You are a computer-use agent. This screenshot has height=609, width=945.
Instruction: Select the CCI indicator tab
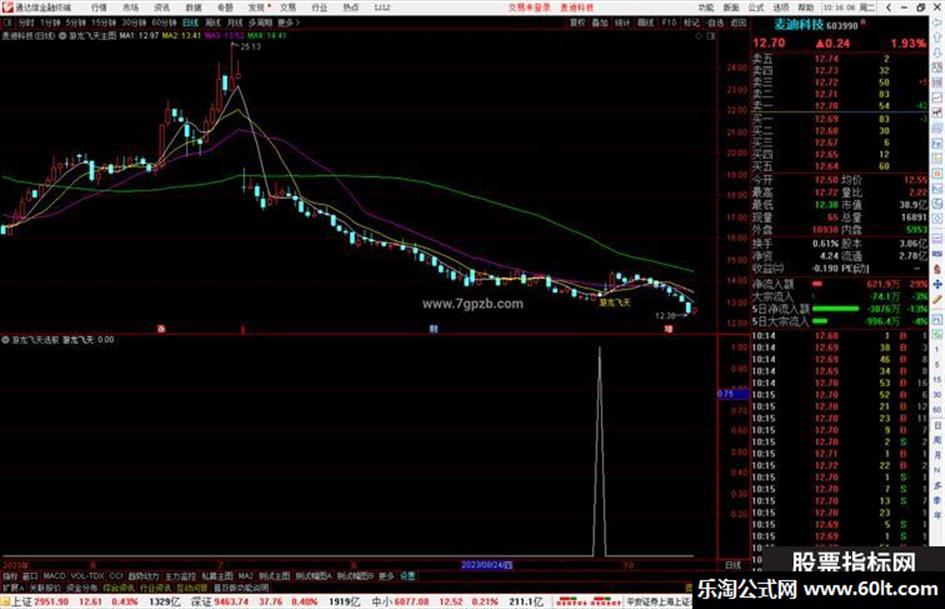point(116,576)
